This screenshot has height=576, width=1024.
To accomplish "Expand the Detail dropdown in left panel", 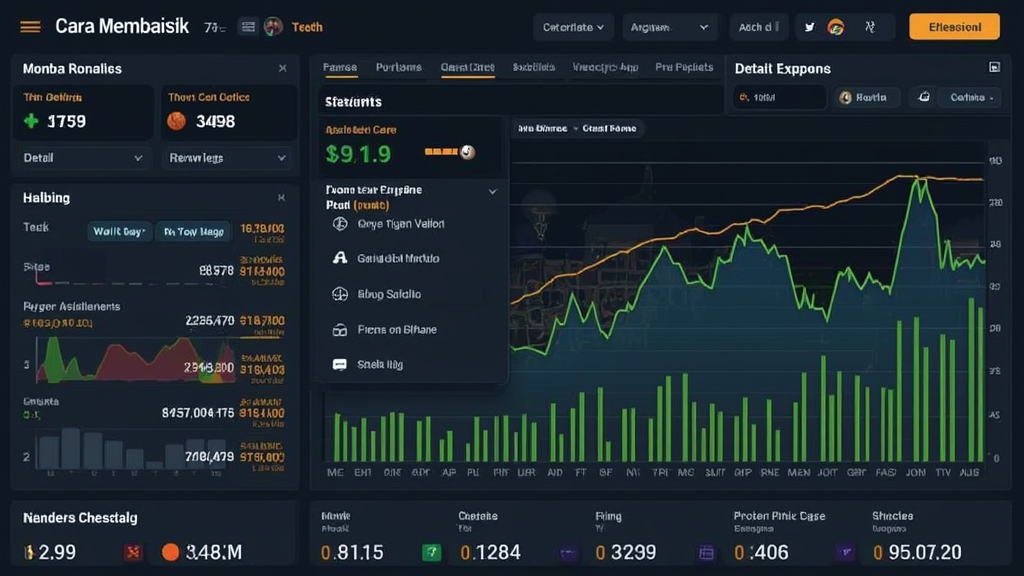I will point(83,158).
